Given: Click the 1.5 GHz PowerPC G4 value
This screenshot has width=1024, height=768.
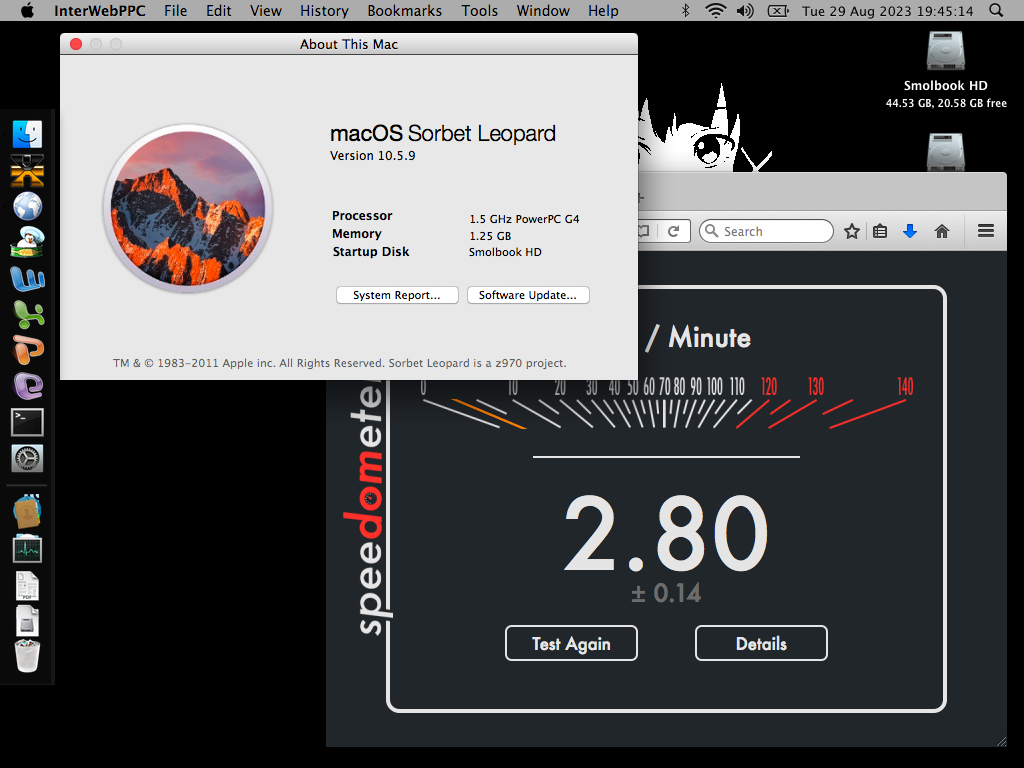Looking at the screenshot, I should click(524, 219).
